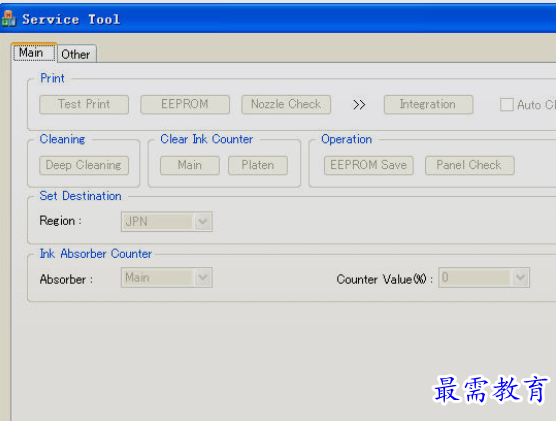Click the Ink Absorber Counter label
Screen dimensions: 556x421
coord(96,254)
